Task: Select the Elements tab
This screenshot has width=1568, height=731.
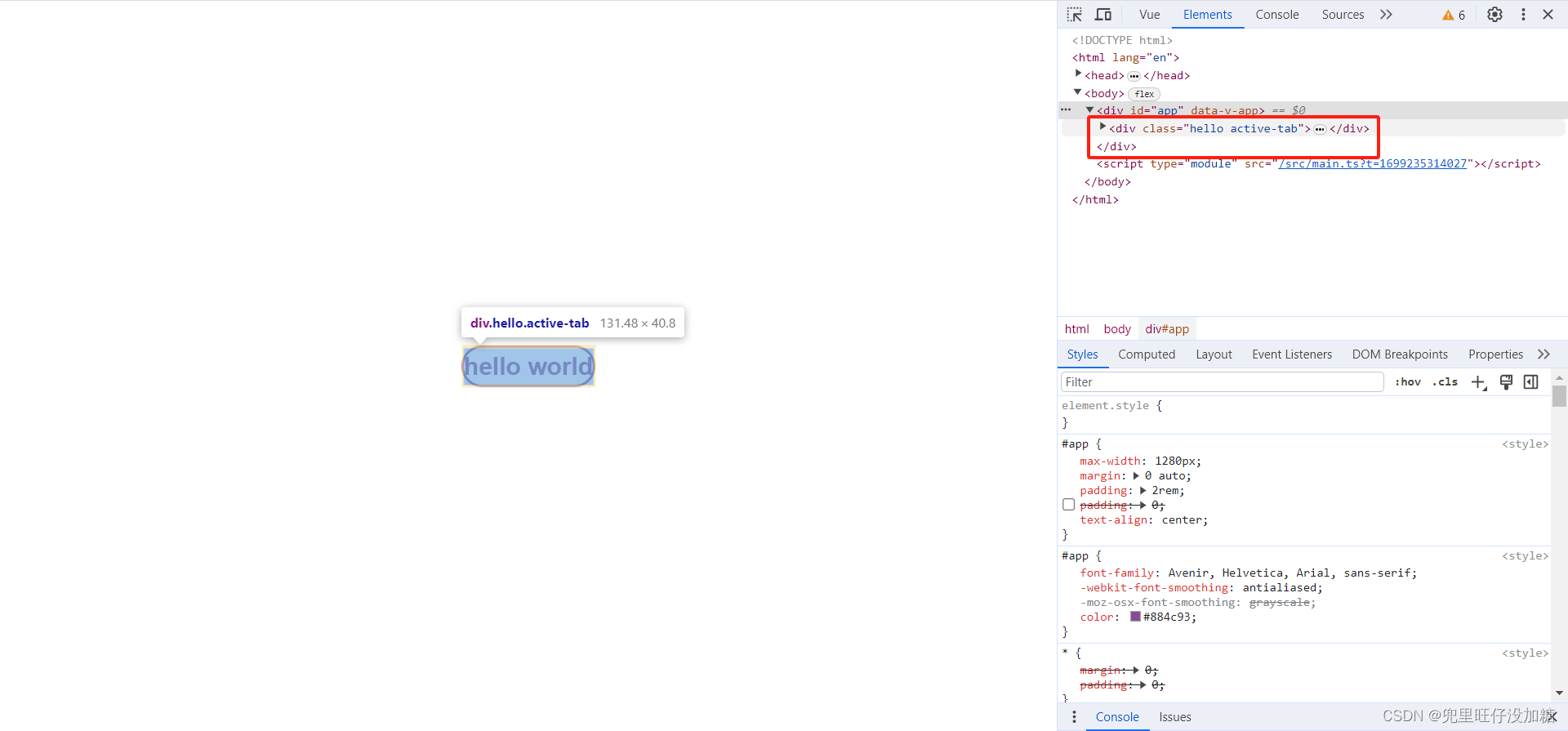Action: point(1207,15)
